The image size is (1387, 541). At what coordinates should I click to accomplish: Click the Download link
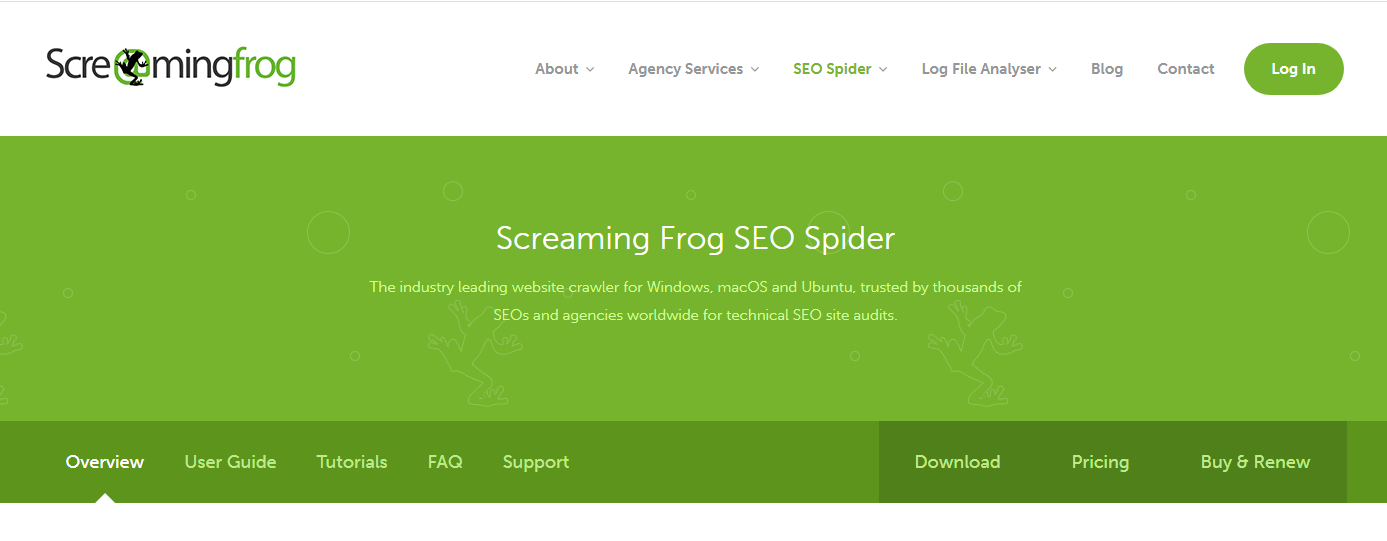point(957,462)
